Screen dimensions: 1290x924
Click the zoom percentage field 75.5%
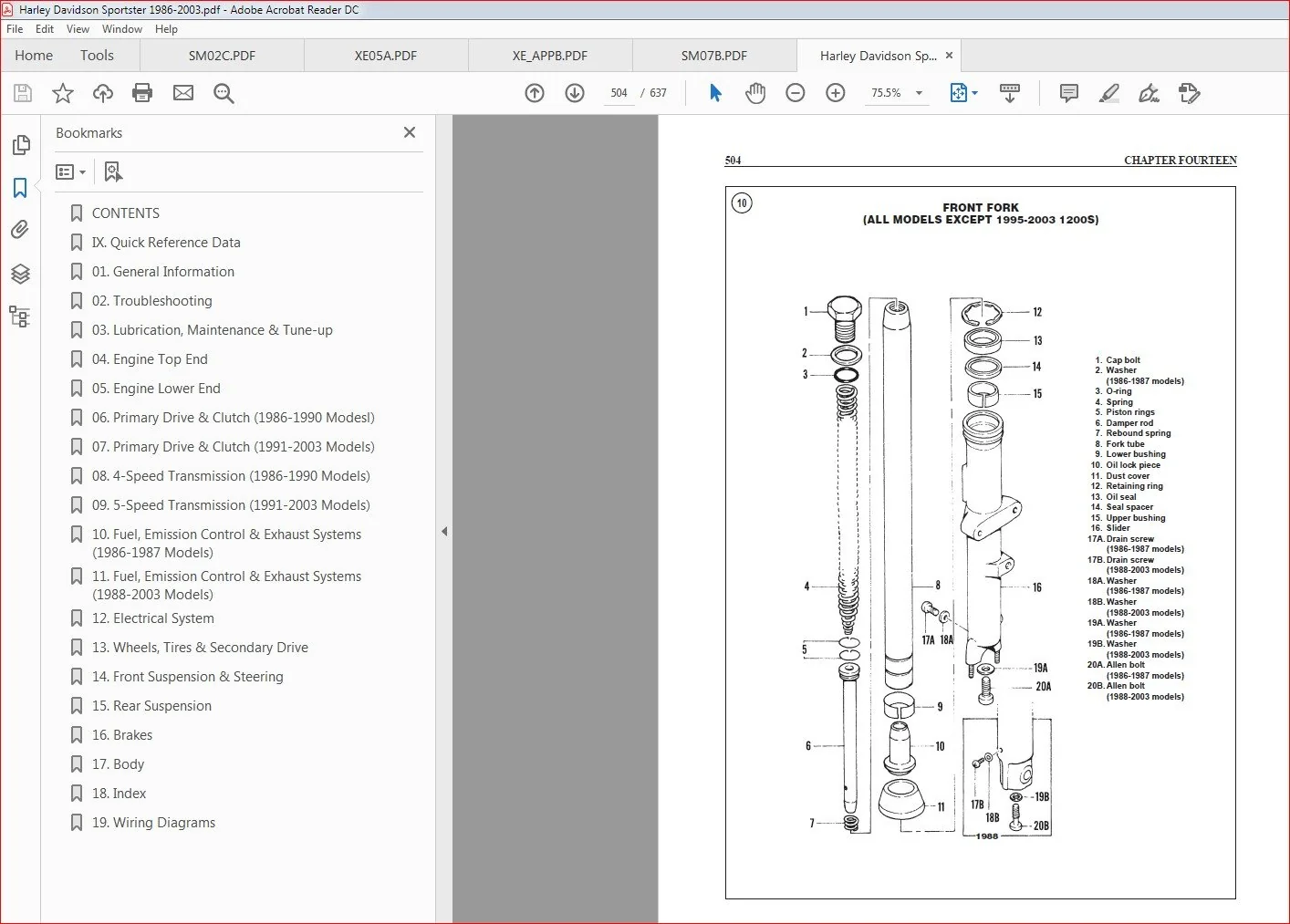(x=886, y=93)
